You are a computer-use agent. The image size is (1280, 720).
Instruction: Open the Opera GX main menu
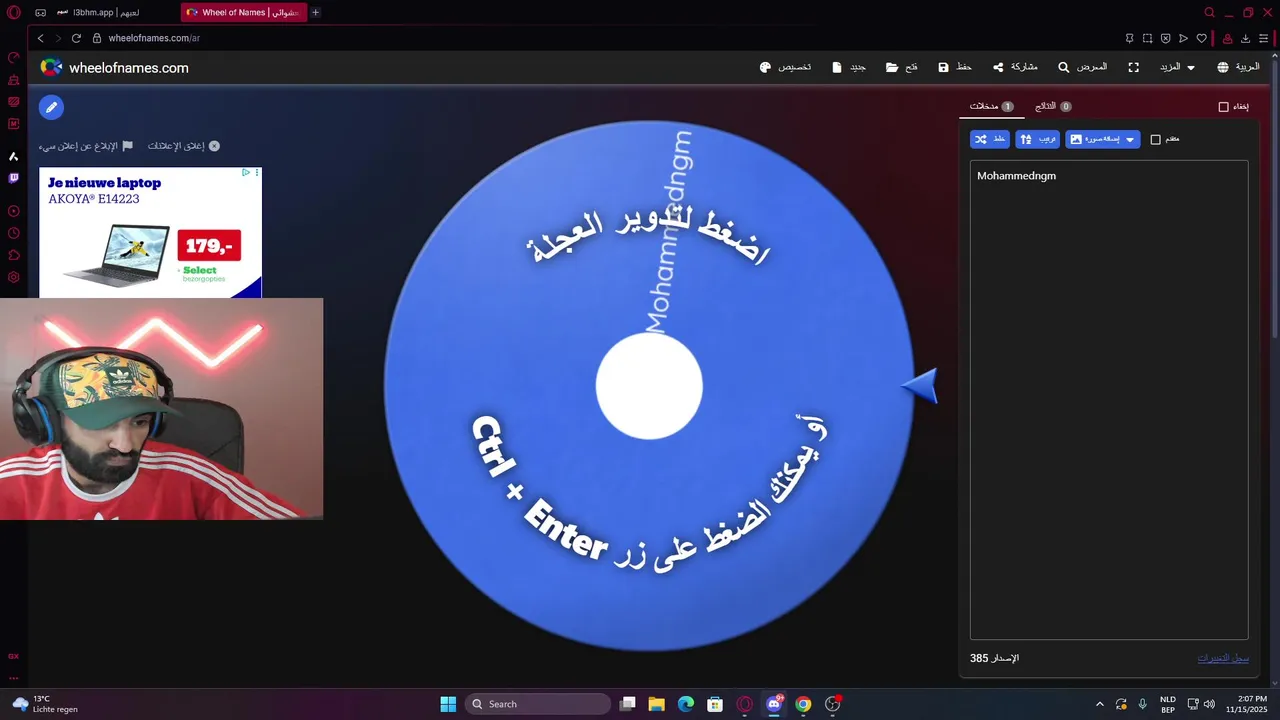pyautogui.click(x=13, y=12)
